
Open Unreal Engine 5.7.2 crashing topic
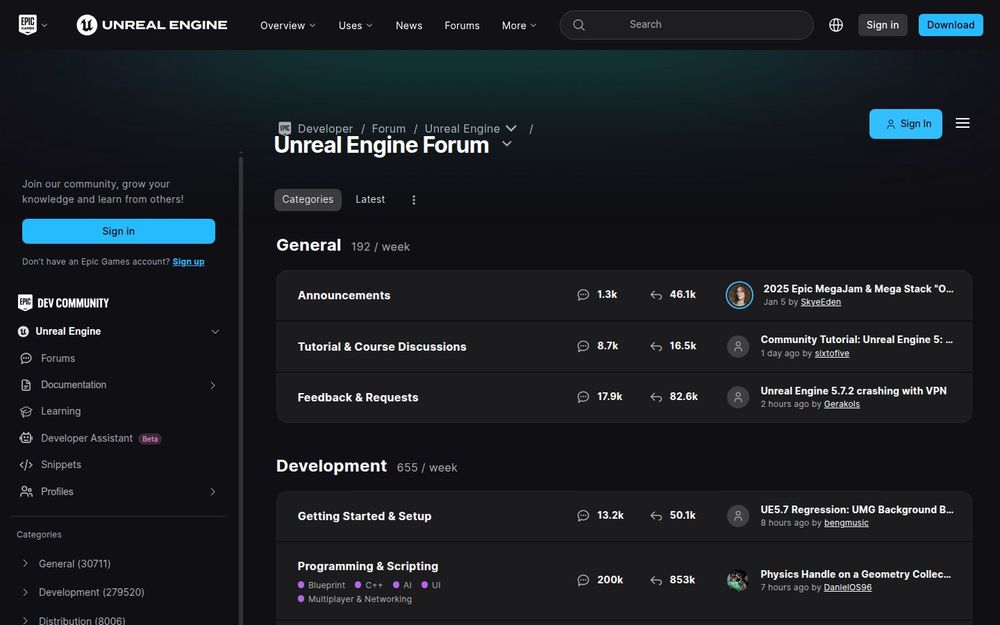click(853, 391)
